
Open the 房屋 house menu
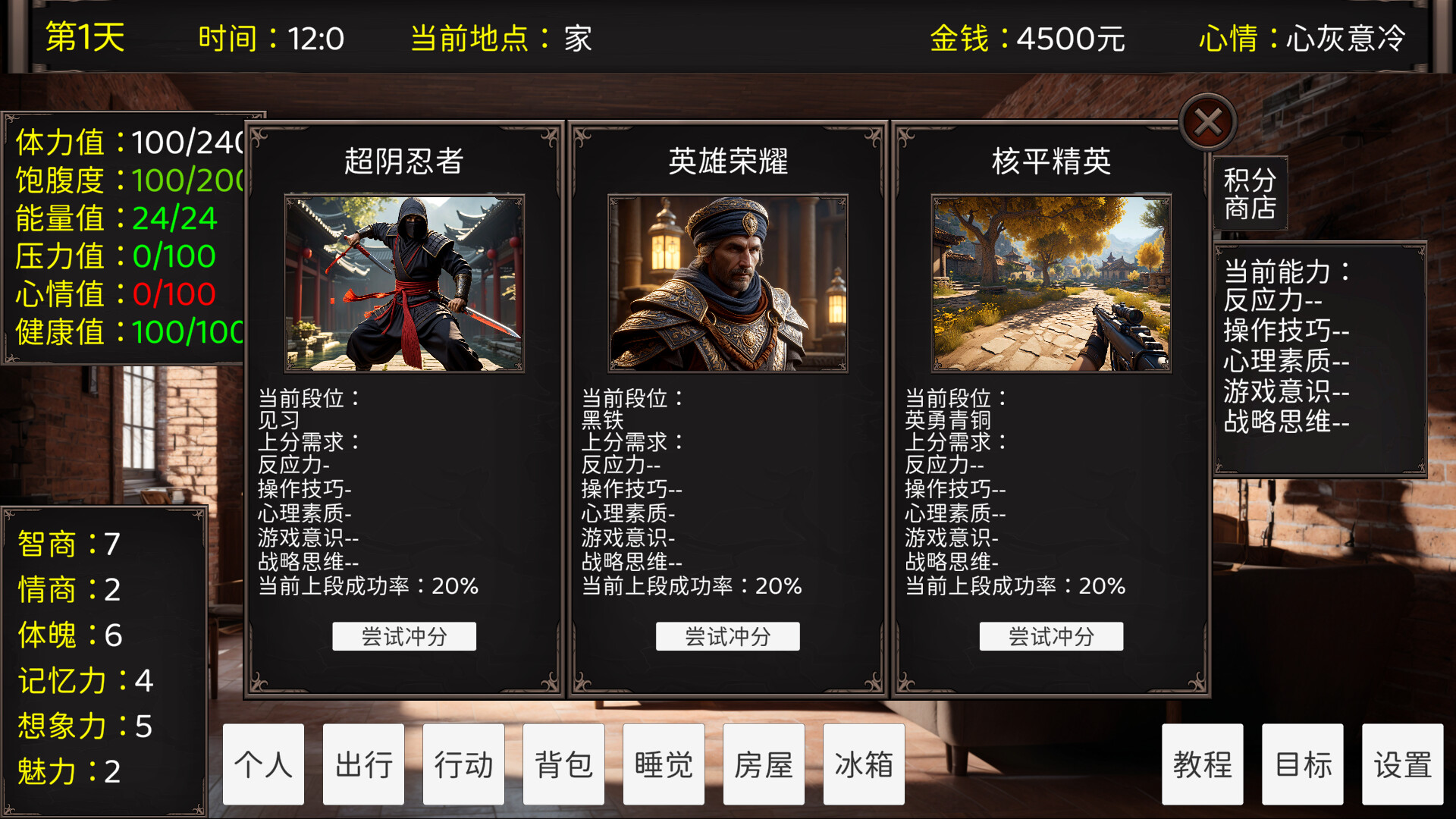(x=764, y=764)
